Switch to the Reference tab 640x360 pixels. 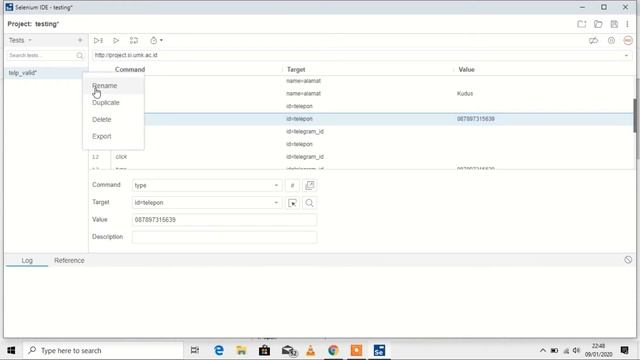[69, 260]
